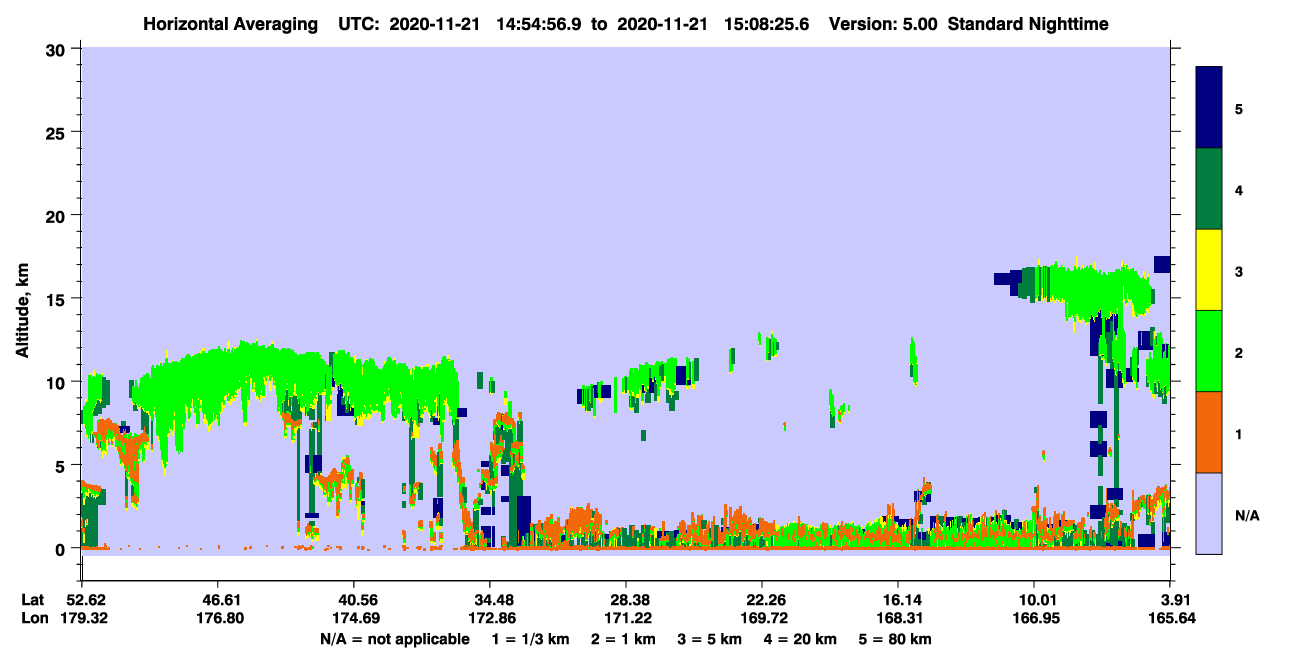The image size is (1300, 667).
Task: Click the 'Lon' row label
Action: click(34, 618)
